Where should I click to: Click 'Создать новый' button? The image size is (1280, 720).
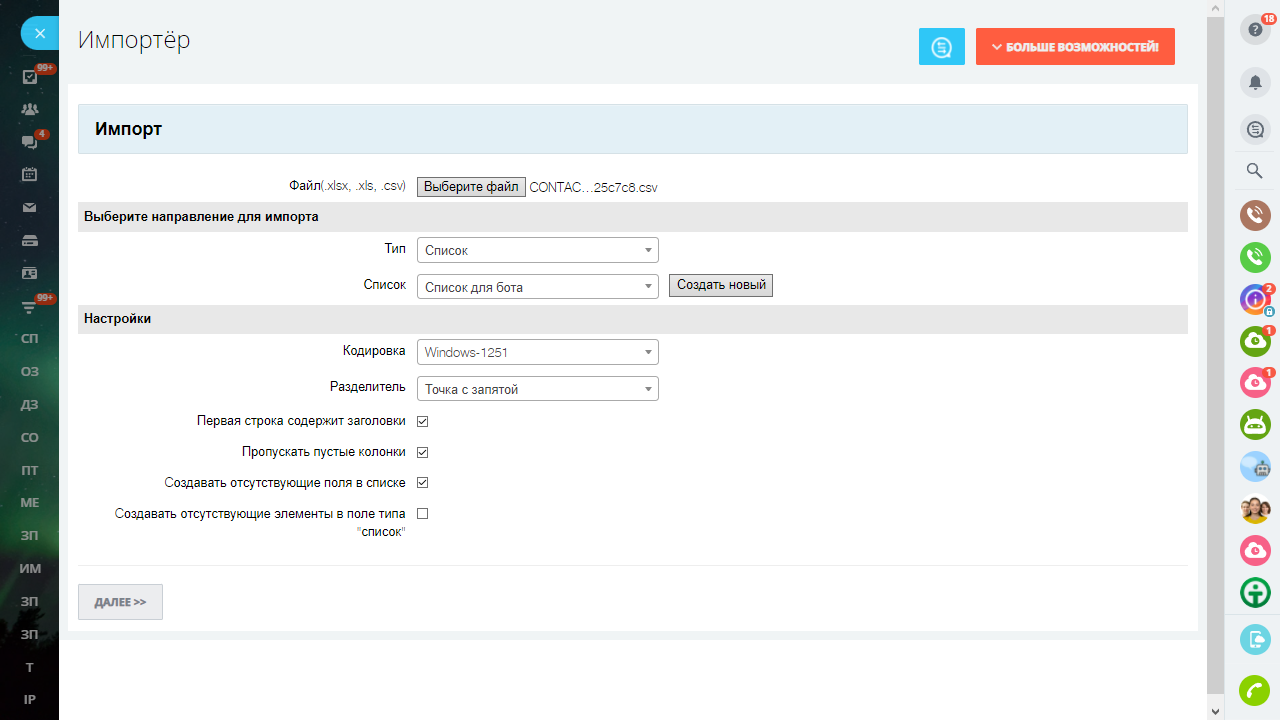720,286
